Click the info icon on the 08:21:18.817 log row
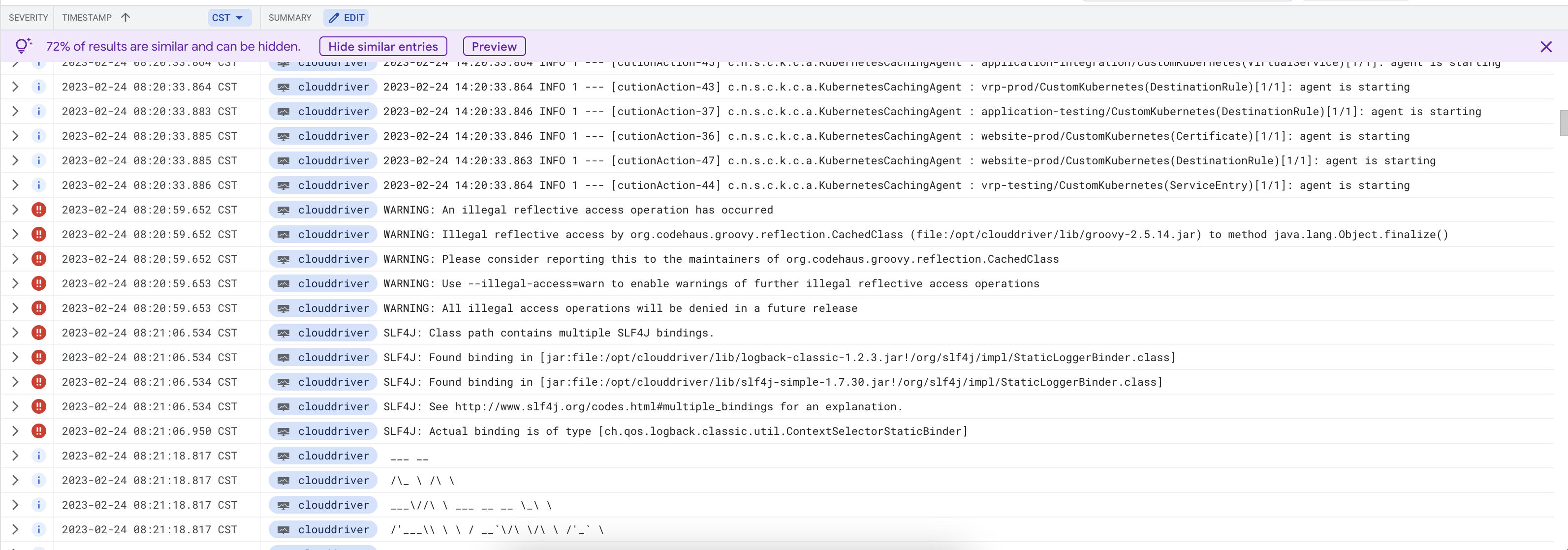 39,455
